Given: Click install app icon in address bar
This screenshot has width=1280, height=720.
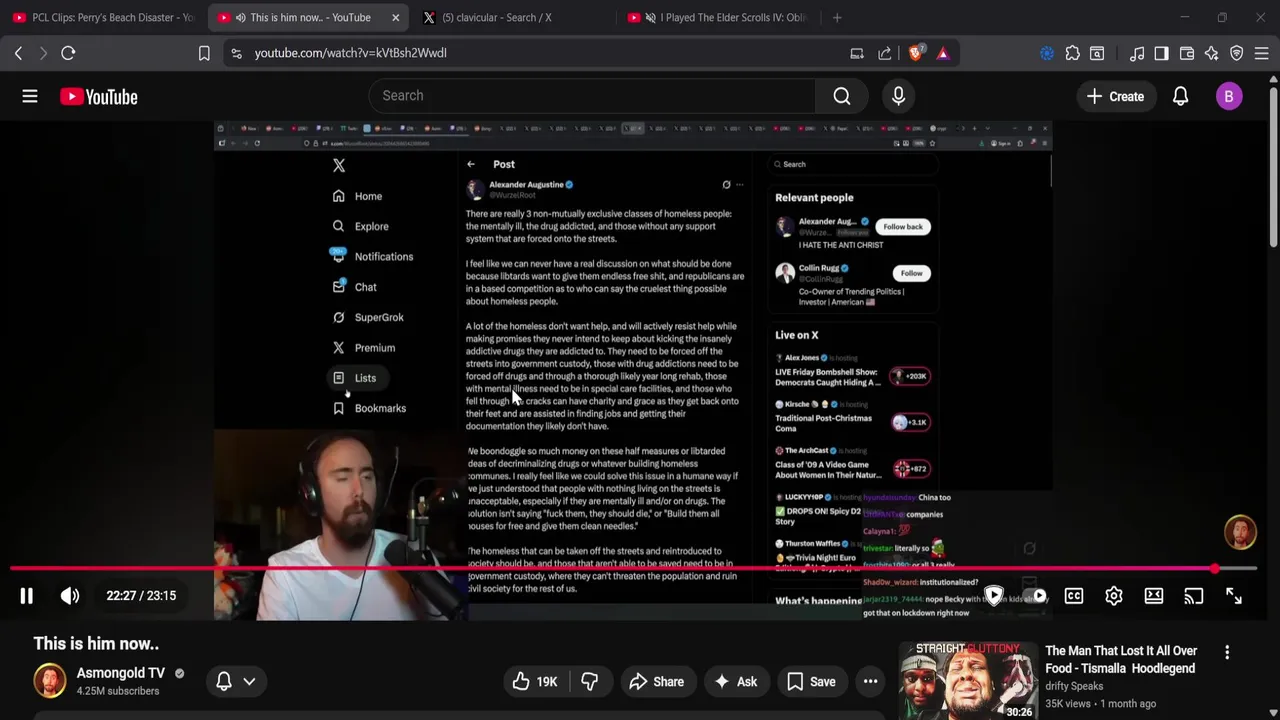Looking at the screenshot, I should click(857, 53).
